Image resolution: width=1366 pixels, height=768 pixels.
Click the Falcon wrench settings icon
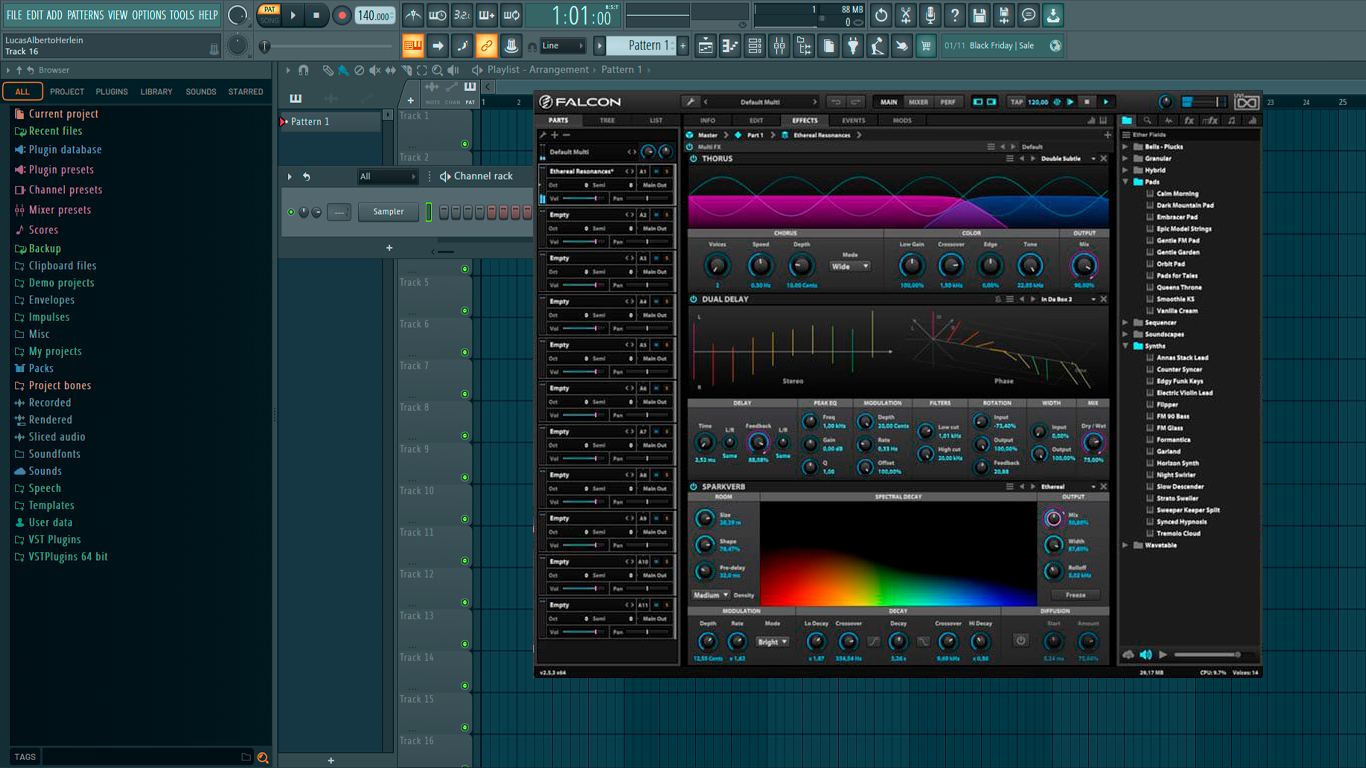[x=690, y=102]
